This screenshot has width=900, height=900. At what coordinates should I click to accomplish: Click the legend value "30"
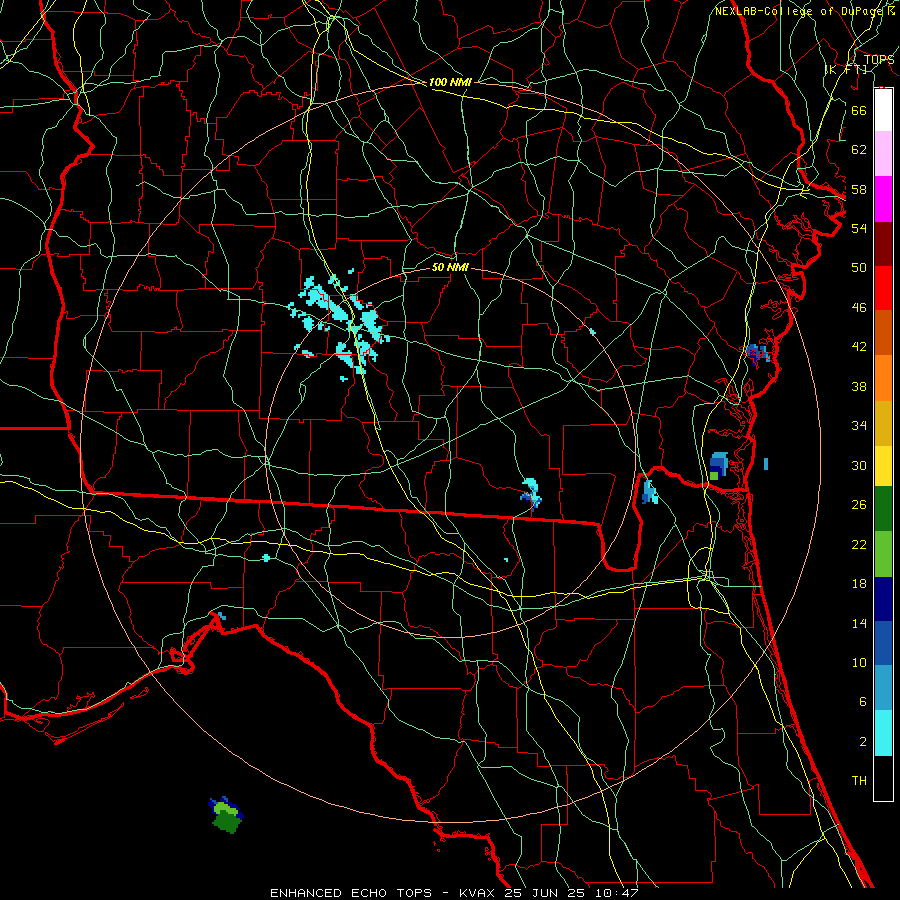[x=859, y=465]
